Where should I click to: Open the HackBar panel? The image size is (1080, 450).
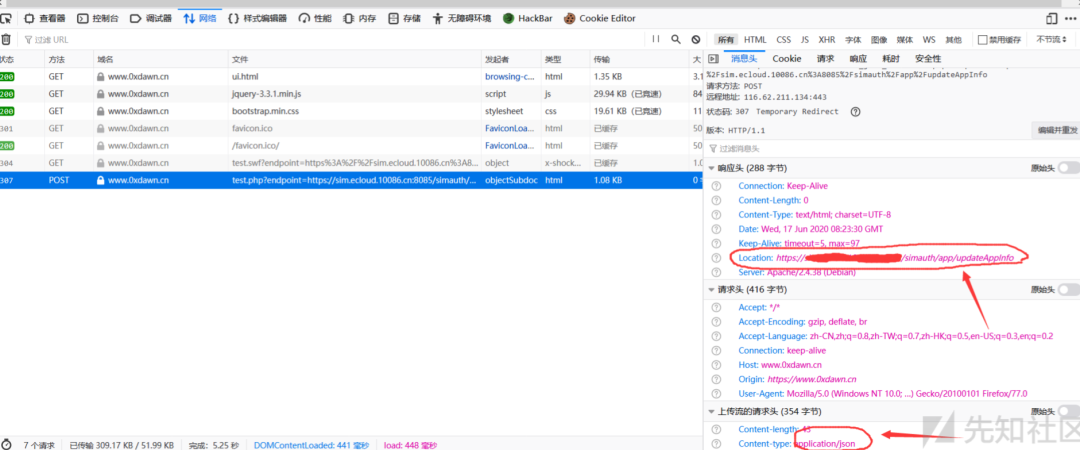pyautogui.click(x=528, y=19)
